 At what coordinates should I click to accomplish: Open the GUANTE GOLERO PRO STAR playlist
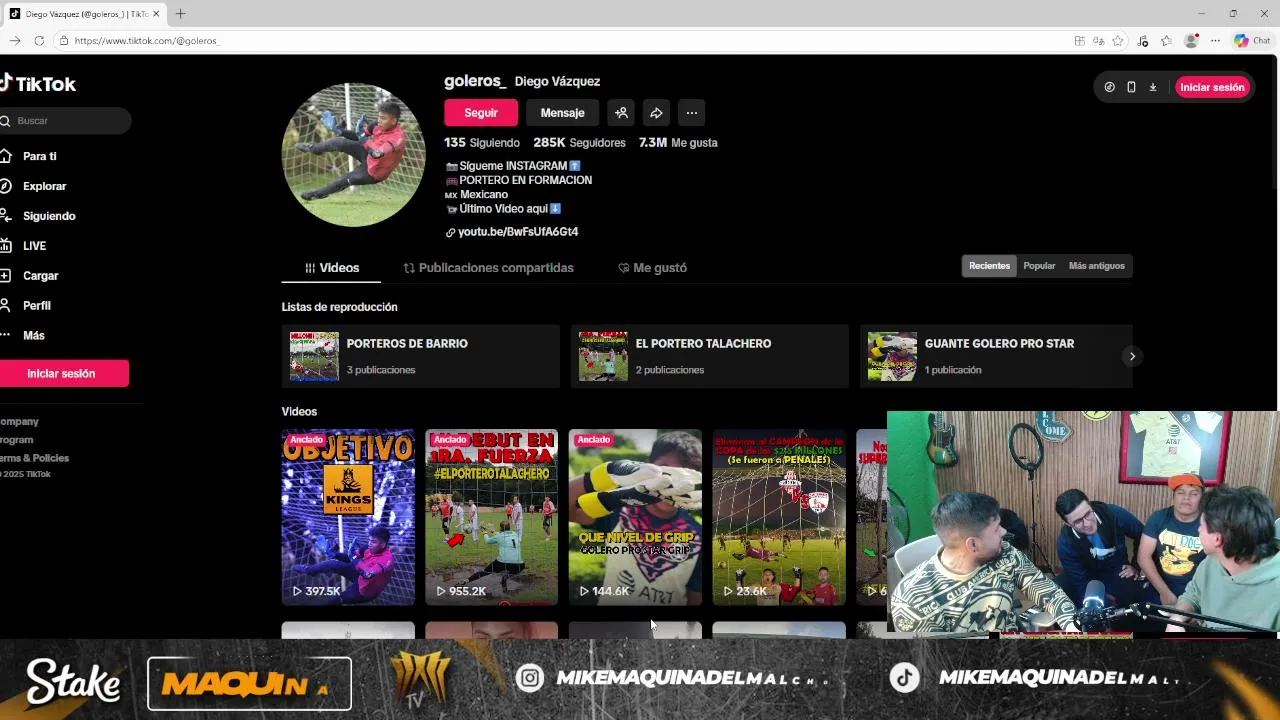pyautogui.click(x=997, y=356)
